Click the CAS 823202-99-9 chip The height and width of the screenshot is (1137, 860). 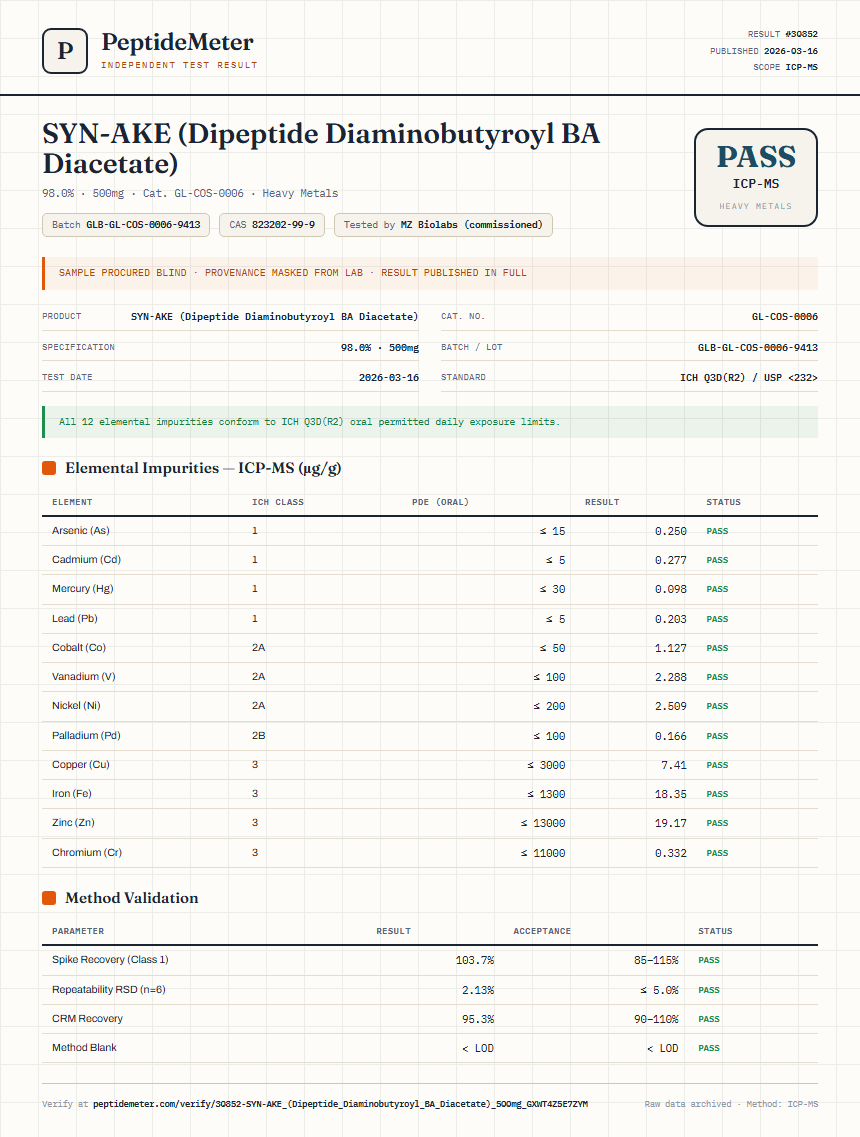tap(272, 225)
